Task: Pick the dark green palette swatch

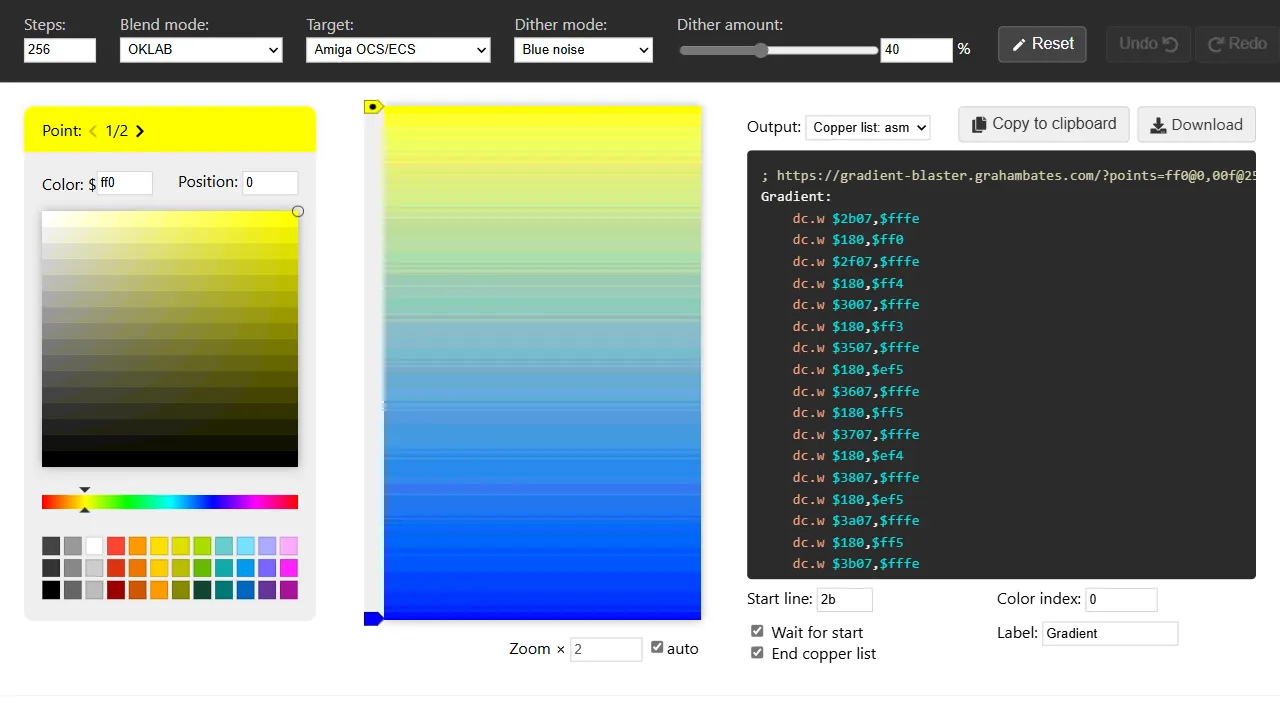Action: (x=202, y=590)
